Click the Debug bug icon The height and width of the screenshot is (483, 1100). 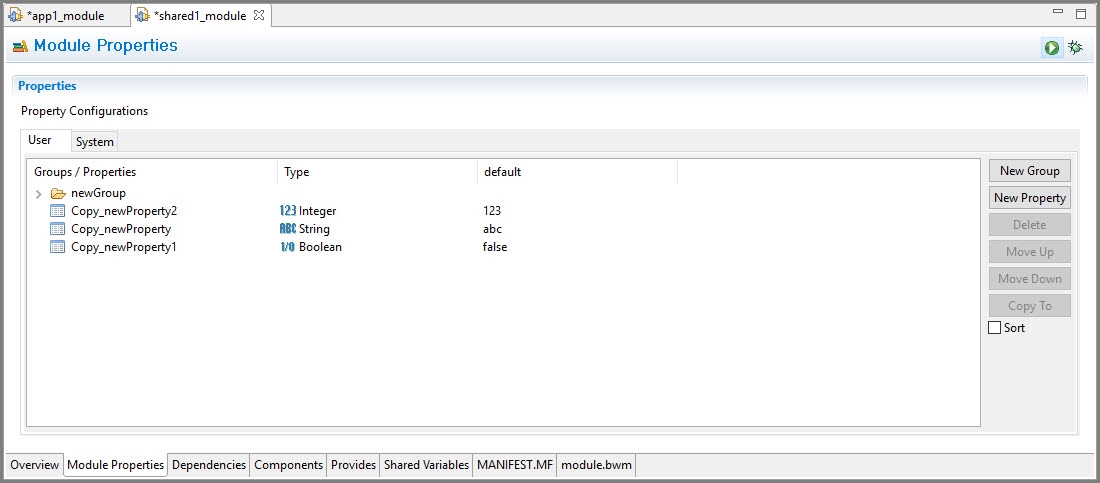(1075, 47)
